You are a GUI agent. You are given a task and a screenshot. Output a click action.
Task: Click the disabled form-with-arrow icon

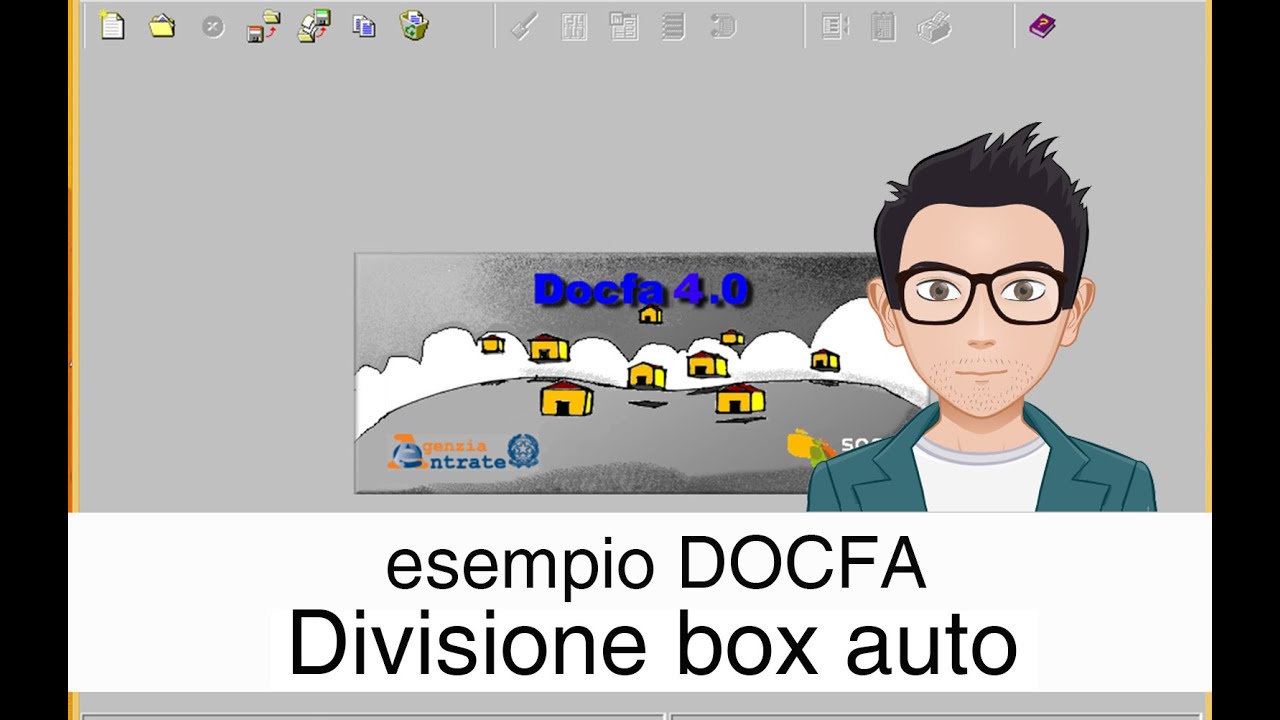[x=835, y=27]
